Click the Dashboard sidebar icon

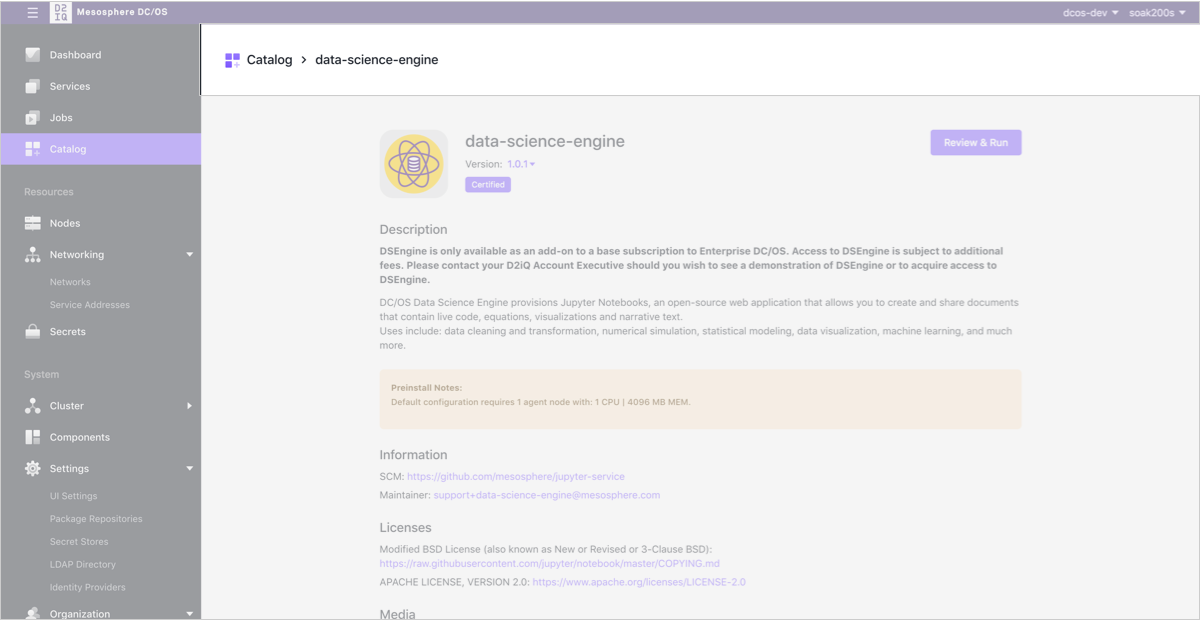33,55
